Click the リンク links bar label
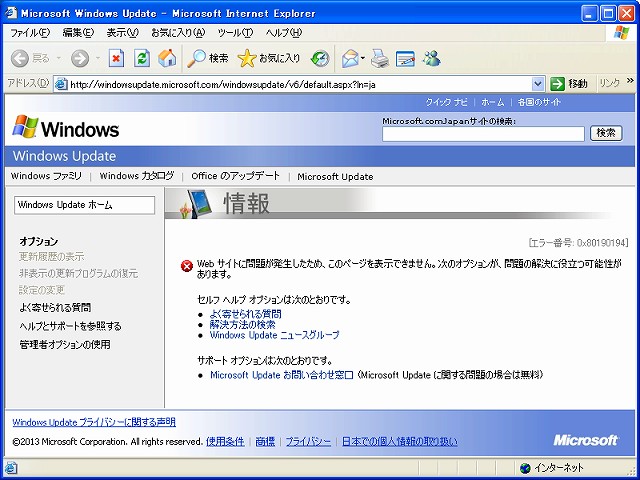Screen dimensions: 640x480 pos(609,83)
